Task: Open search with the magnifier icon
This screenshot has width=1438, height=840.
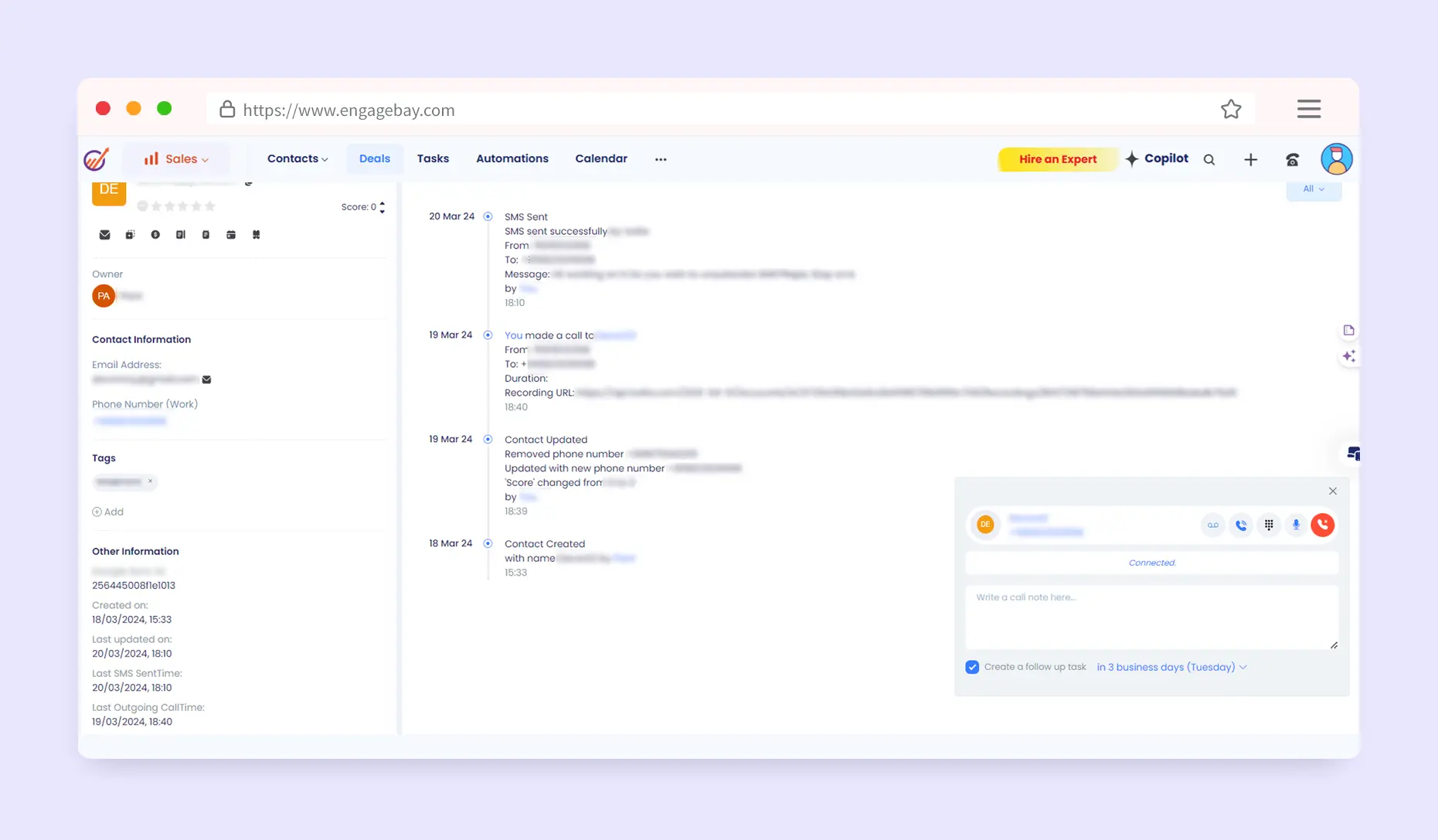Action: (1209, 160)
